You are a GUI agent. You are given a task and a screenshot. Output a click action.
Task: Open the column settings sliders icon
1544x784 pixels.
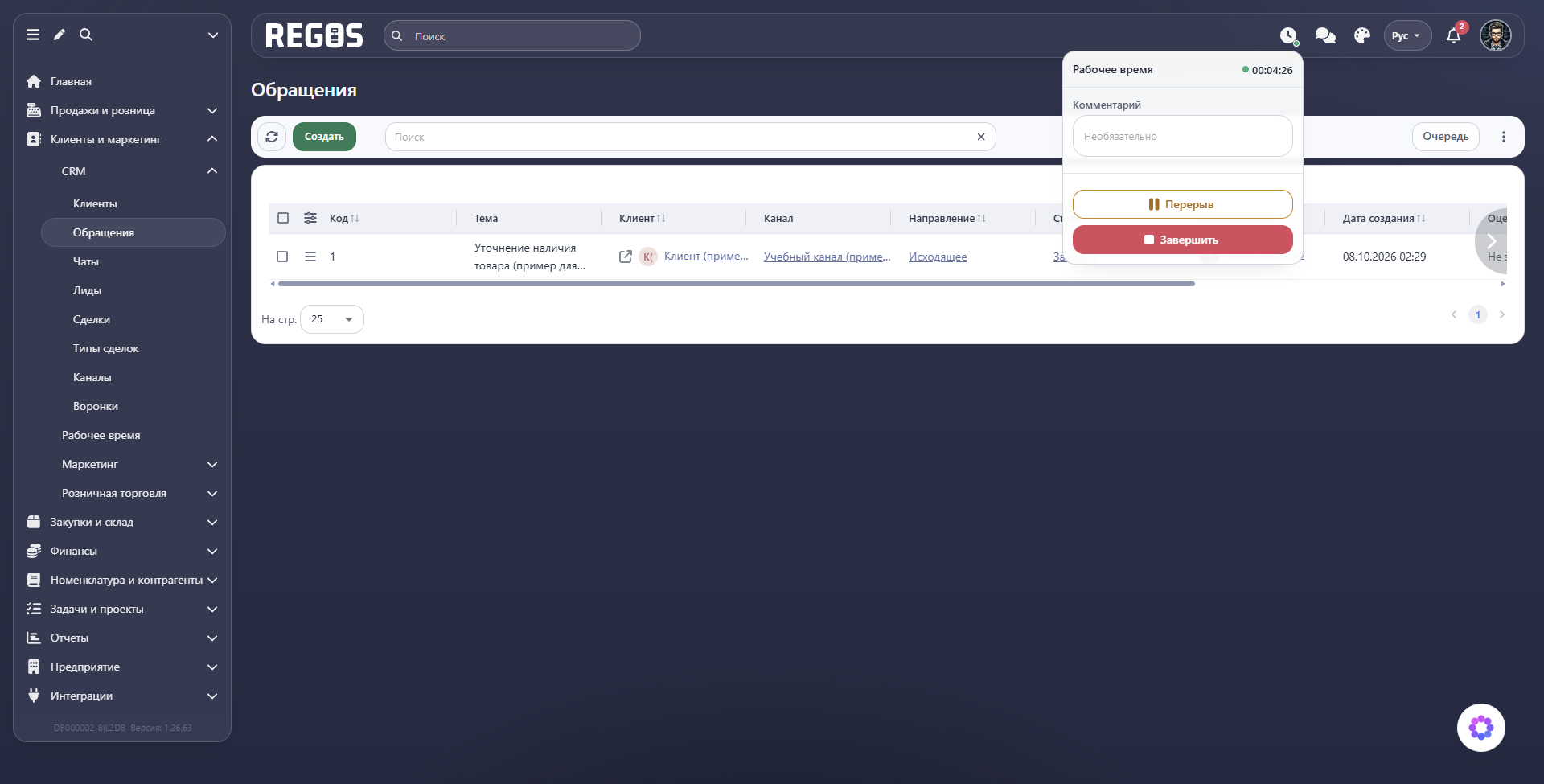310,218
